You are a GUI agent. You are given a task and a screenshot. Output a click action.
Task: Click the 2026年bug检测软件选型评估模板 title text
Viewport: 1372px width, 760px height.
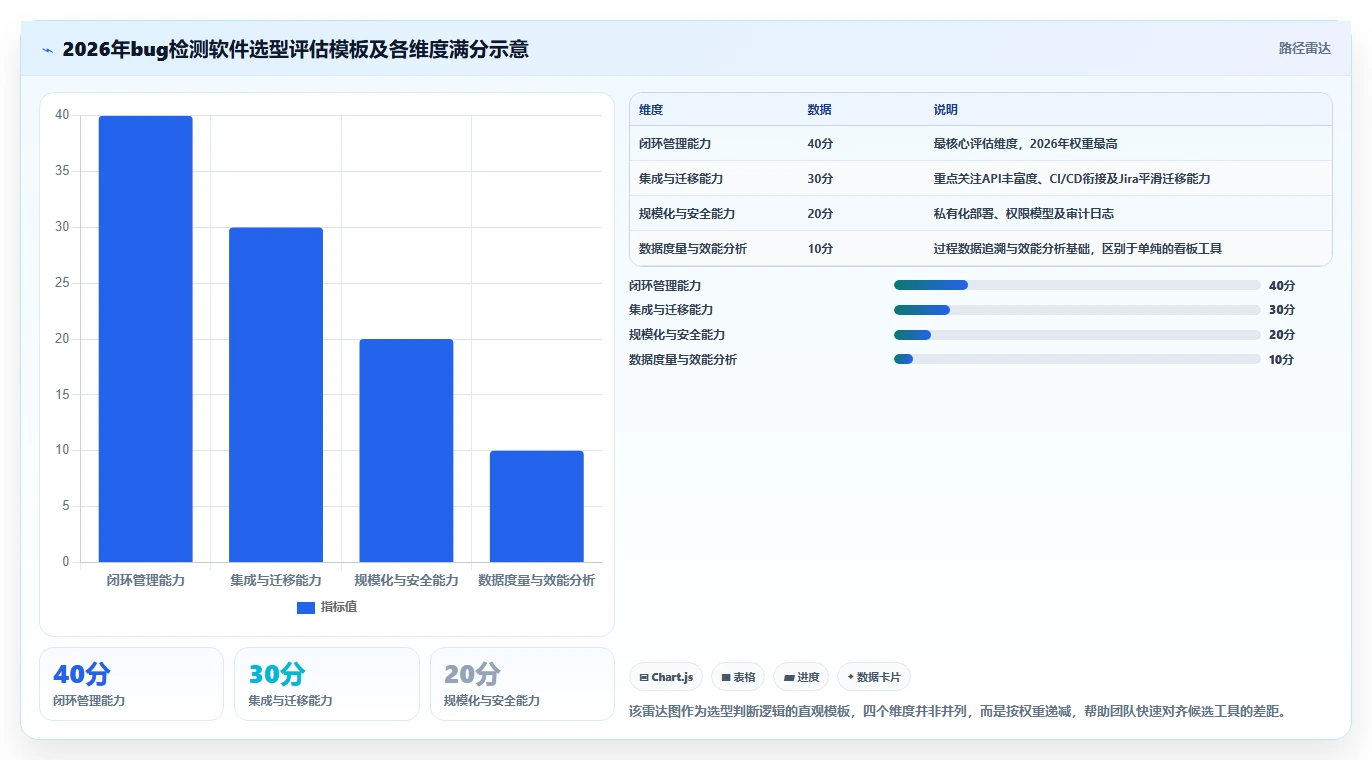coord(296,49)
